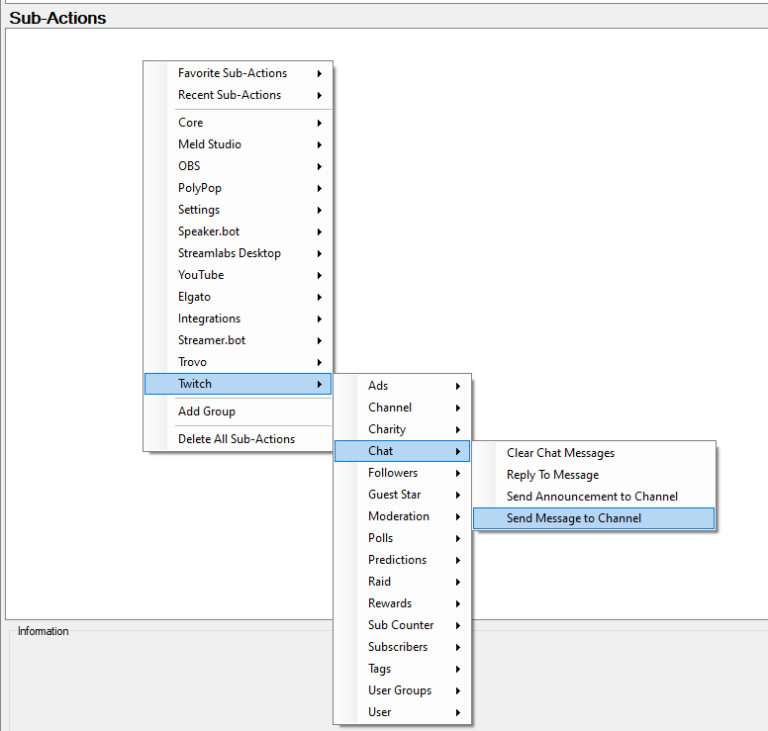The width and height of the screenshot is (768, 731).
Task: Select Clear Chat Messages
Action: [x=560, y=453]
